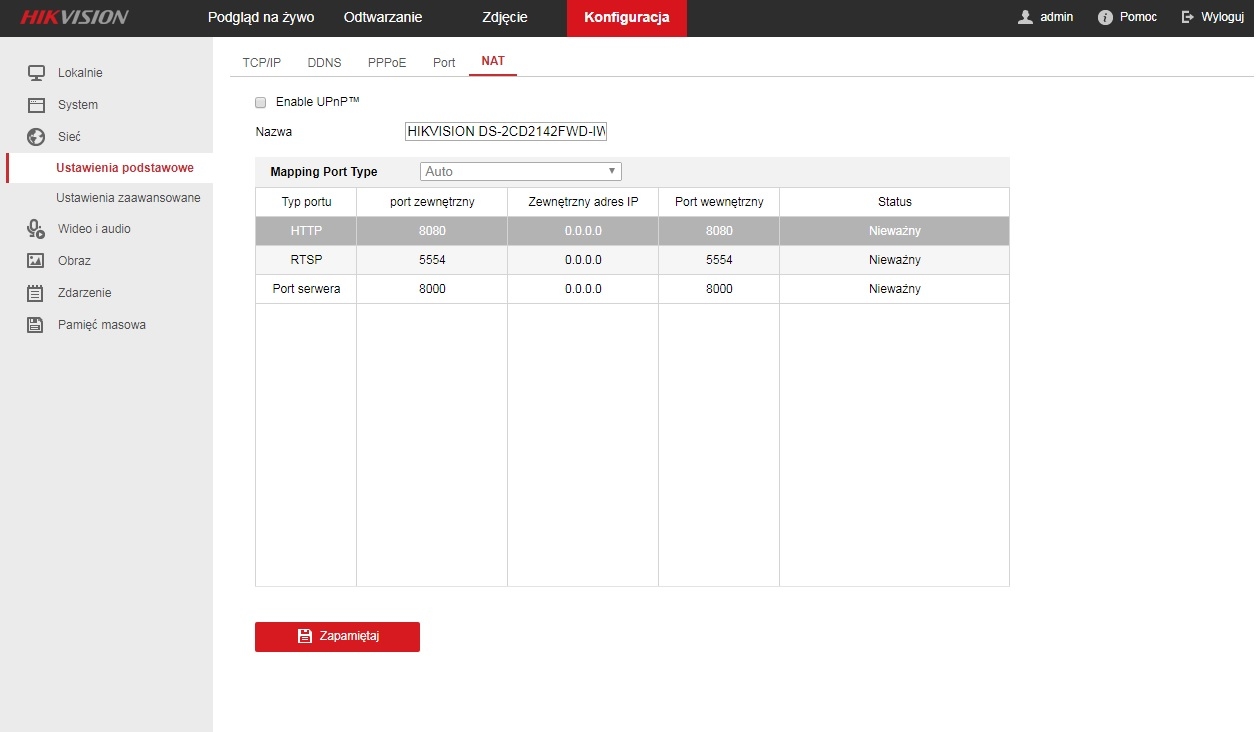Go to the PPPoE tab
This screenshot has width=1256, height=732.
pos(387,62)
